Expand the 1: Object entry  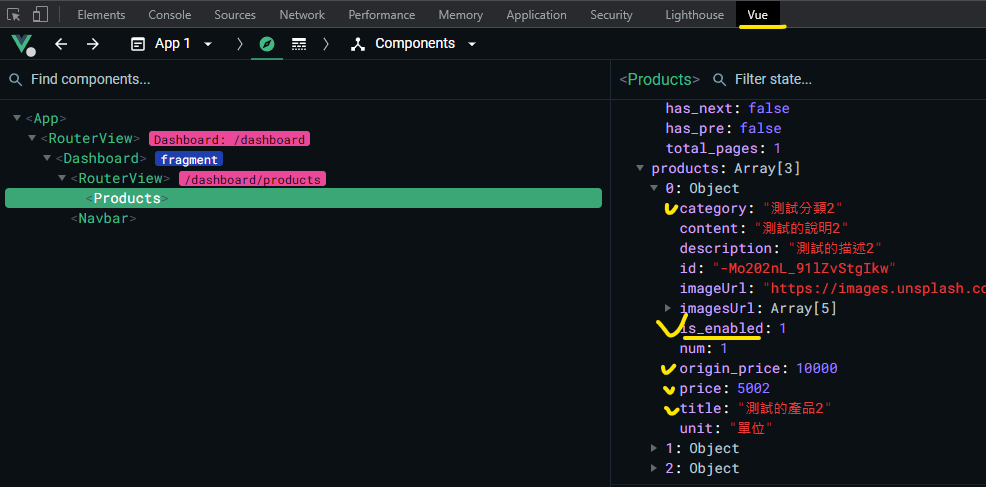tap(655, 448)
